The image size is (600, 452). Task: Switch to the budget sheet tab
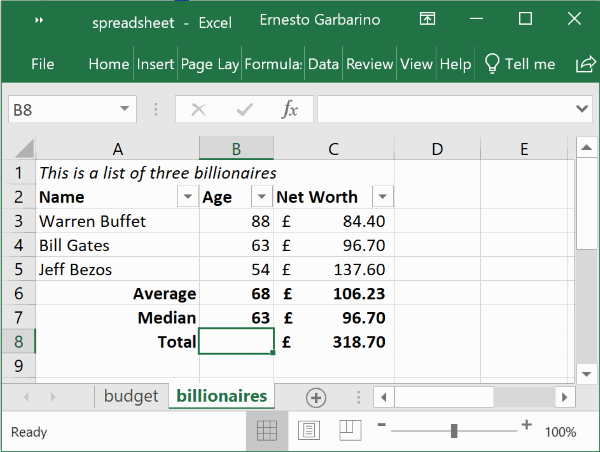[x=131, y=396]
